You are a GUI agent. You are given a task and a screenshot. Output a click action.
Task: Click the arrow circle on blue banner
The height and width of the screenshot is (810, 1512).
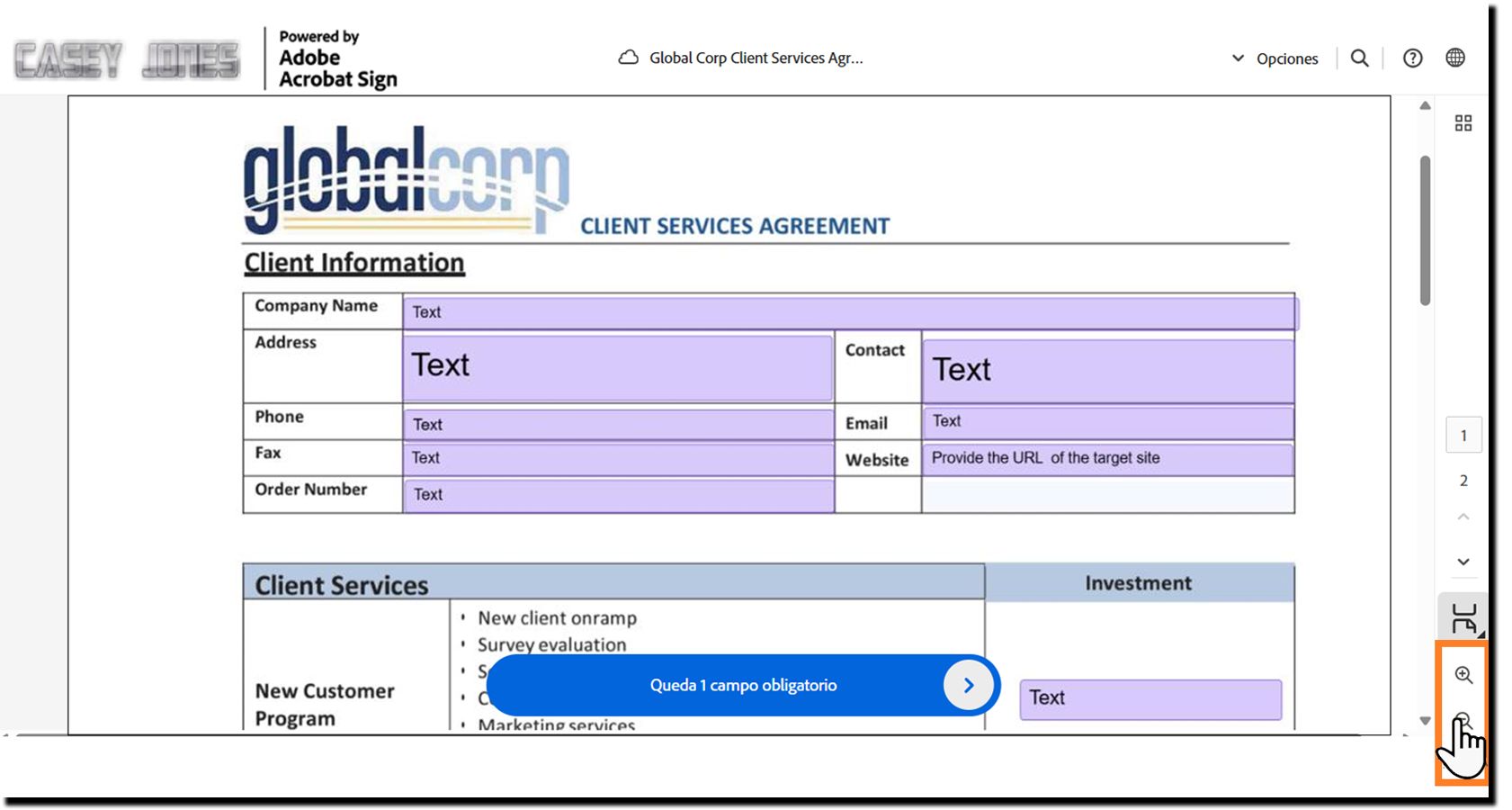click(x=969, y=686)
